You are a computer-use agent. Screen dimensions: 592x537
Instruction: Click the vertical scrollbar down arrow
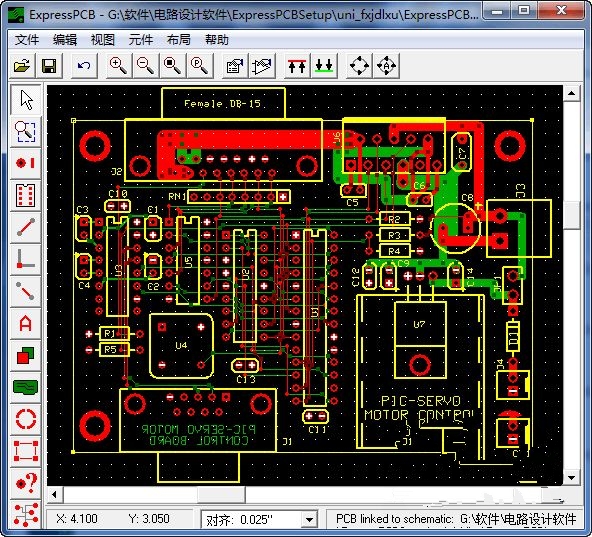[x=571, y=478]
